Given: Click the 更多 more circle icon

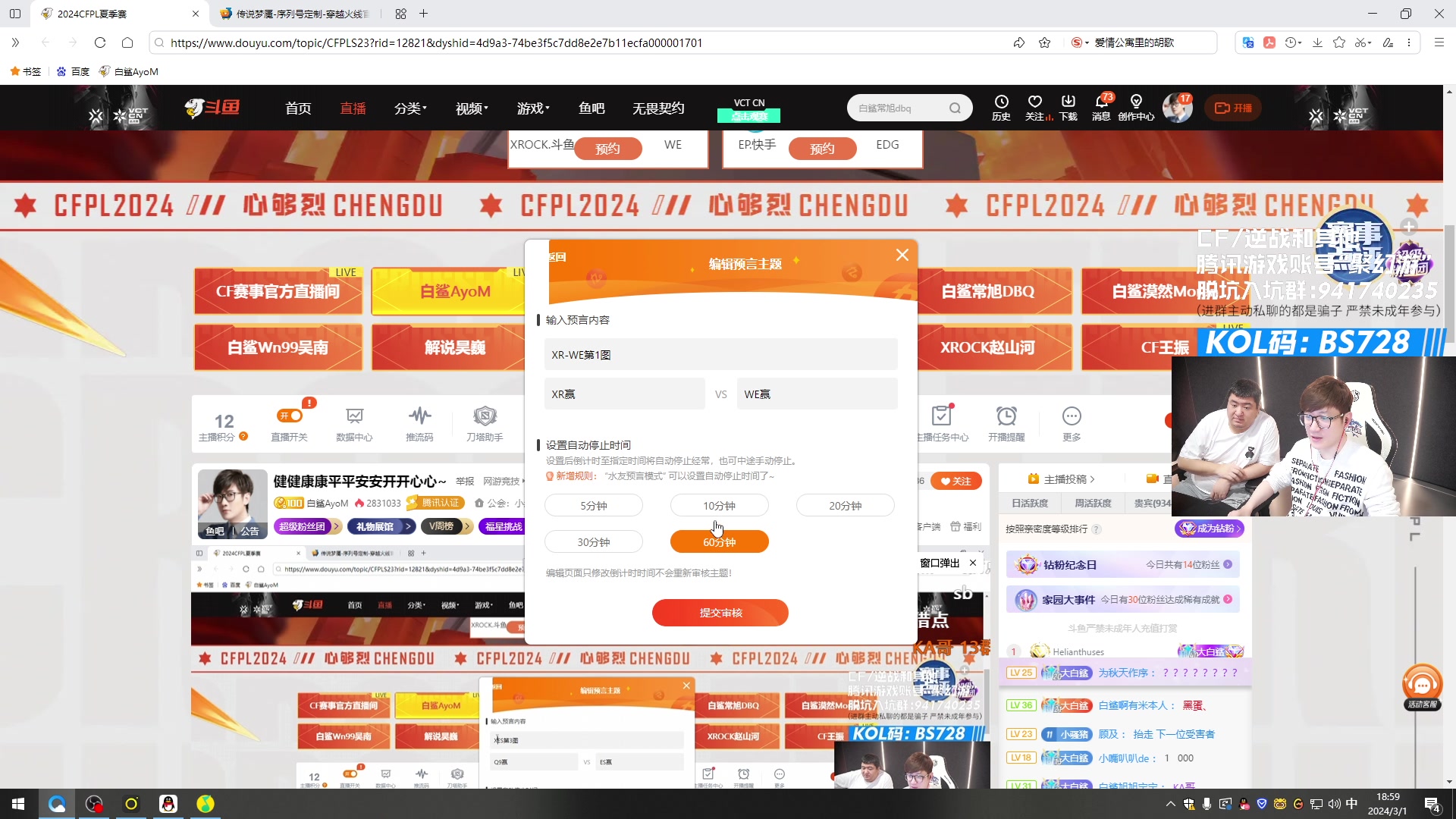Looking at the screenshot, I should [1072, 424].
